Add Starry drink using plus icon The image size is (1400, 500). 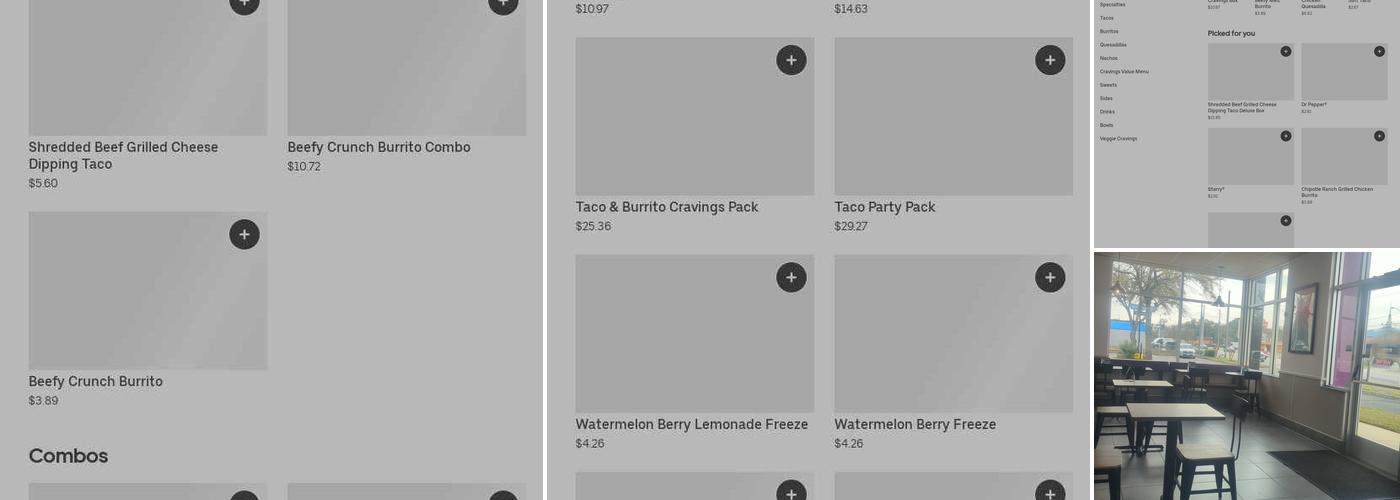1286,136
